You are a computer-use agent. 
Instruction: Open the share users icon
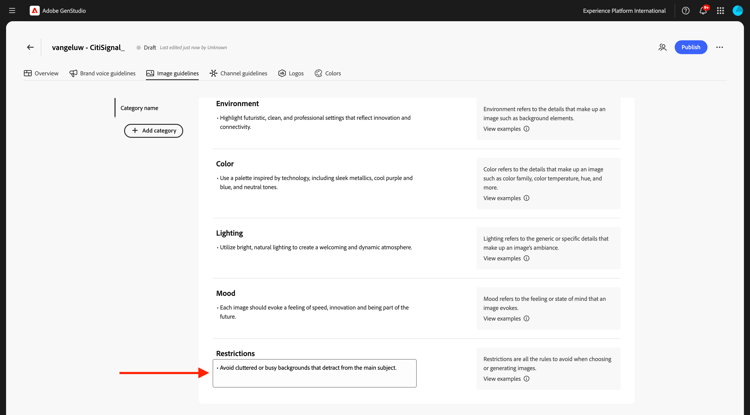click(x=662, y=47)
